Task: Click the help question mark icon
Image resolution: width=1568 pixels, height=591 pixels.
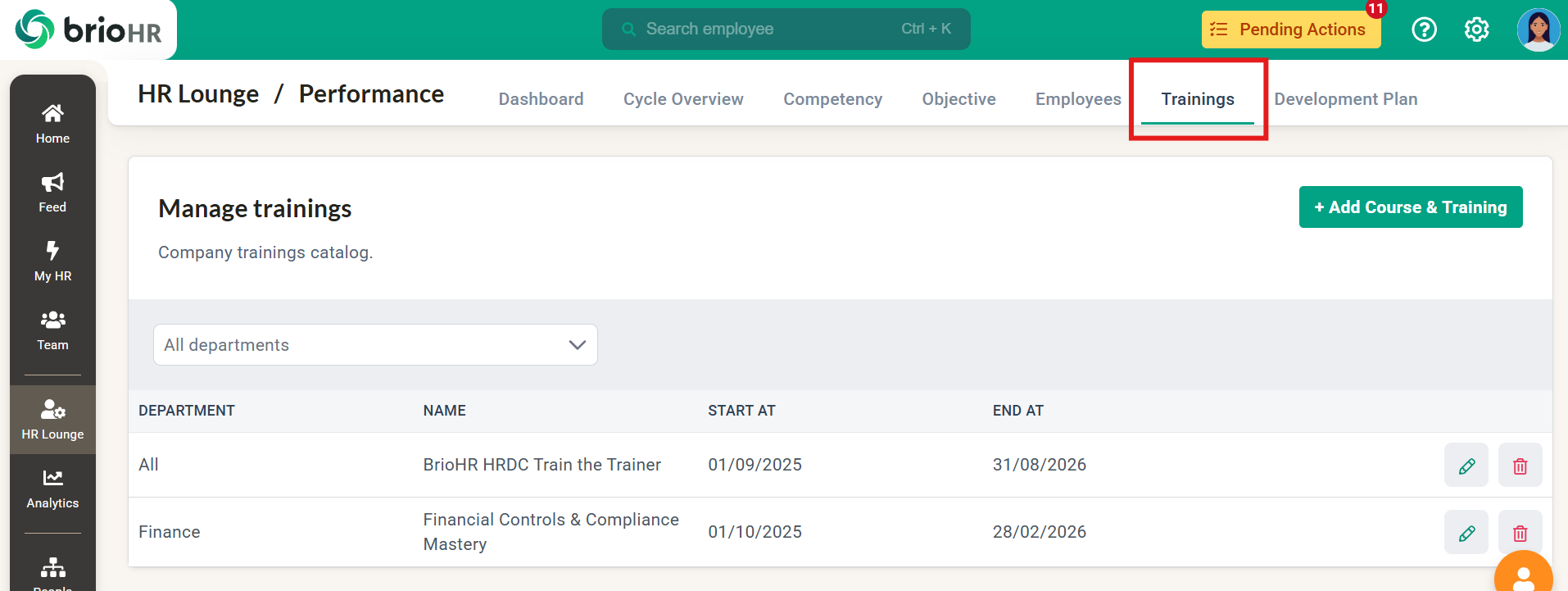Action: [x=1424, y=30]
